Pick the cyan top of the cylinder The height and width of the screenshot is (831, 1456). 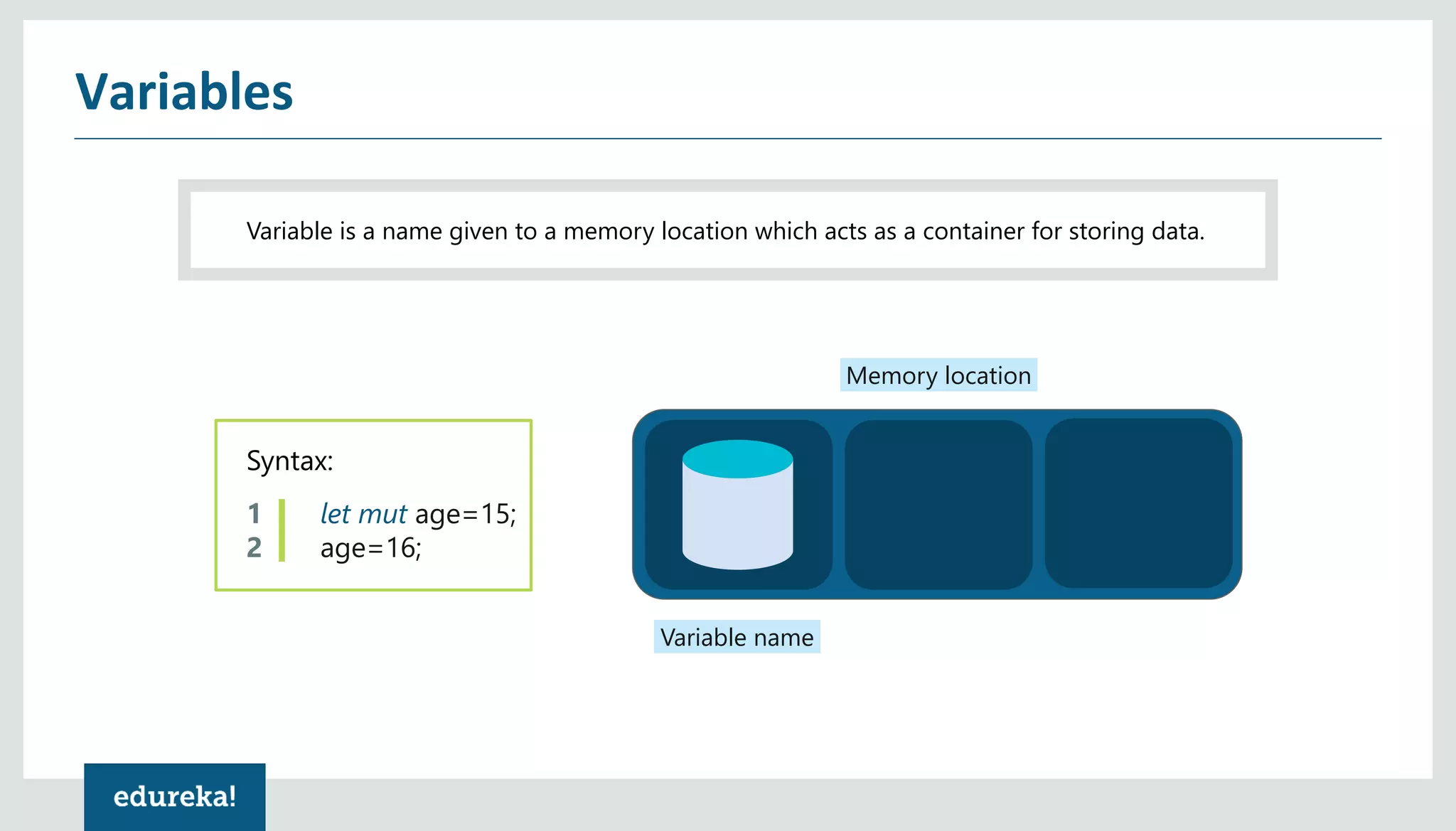(x=737, y=459)
